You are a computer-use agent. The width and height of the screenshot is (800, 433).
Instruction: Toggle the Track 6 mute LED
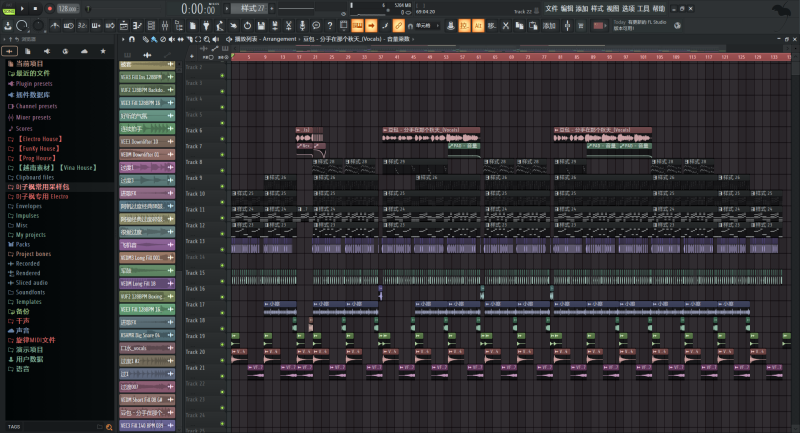[222, 139]
